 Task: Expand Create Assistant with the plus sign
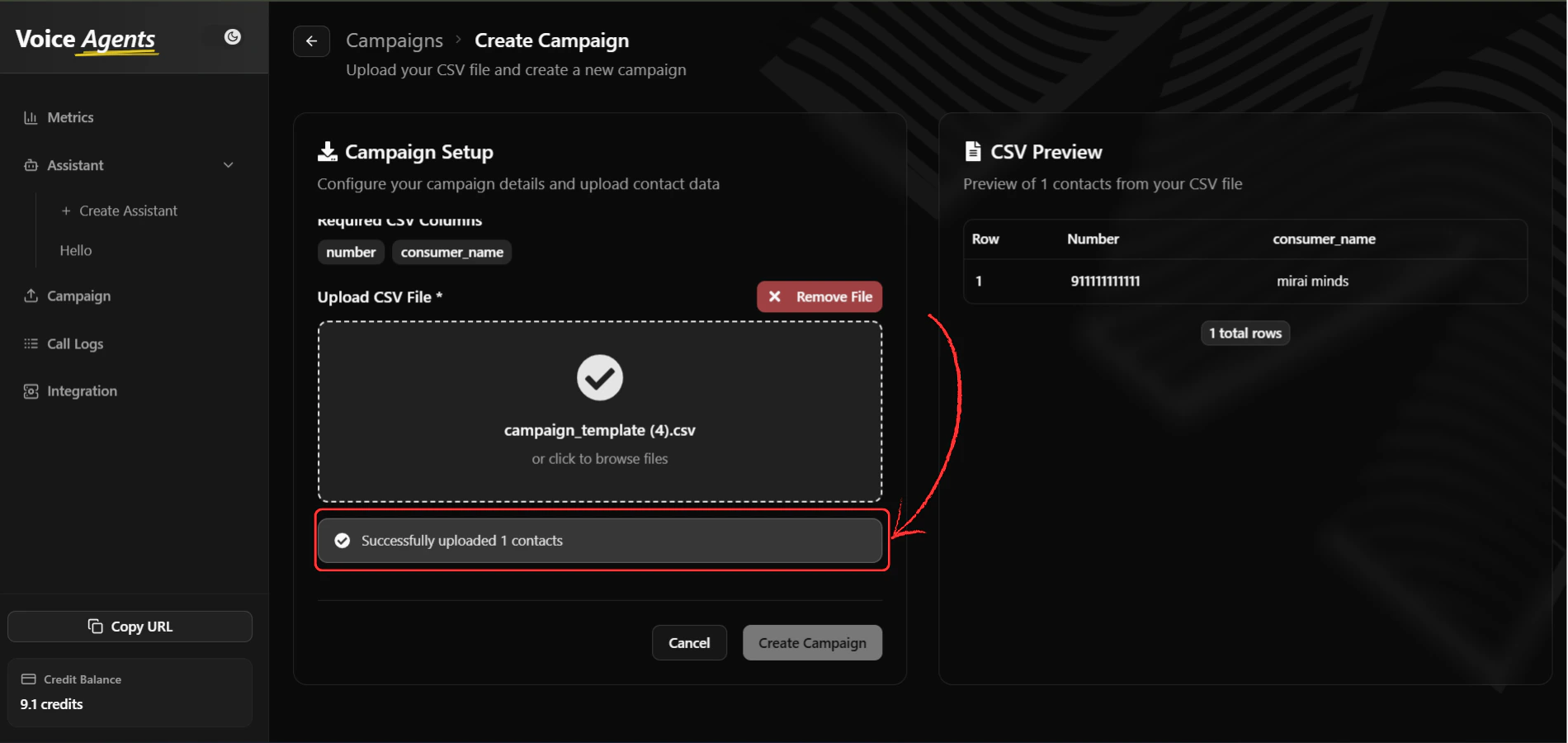point(66,211)
